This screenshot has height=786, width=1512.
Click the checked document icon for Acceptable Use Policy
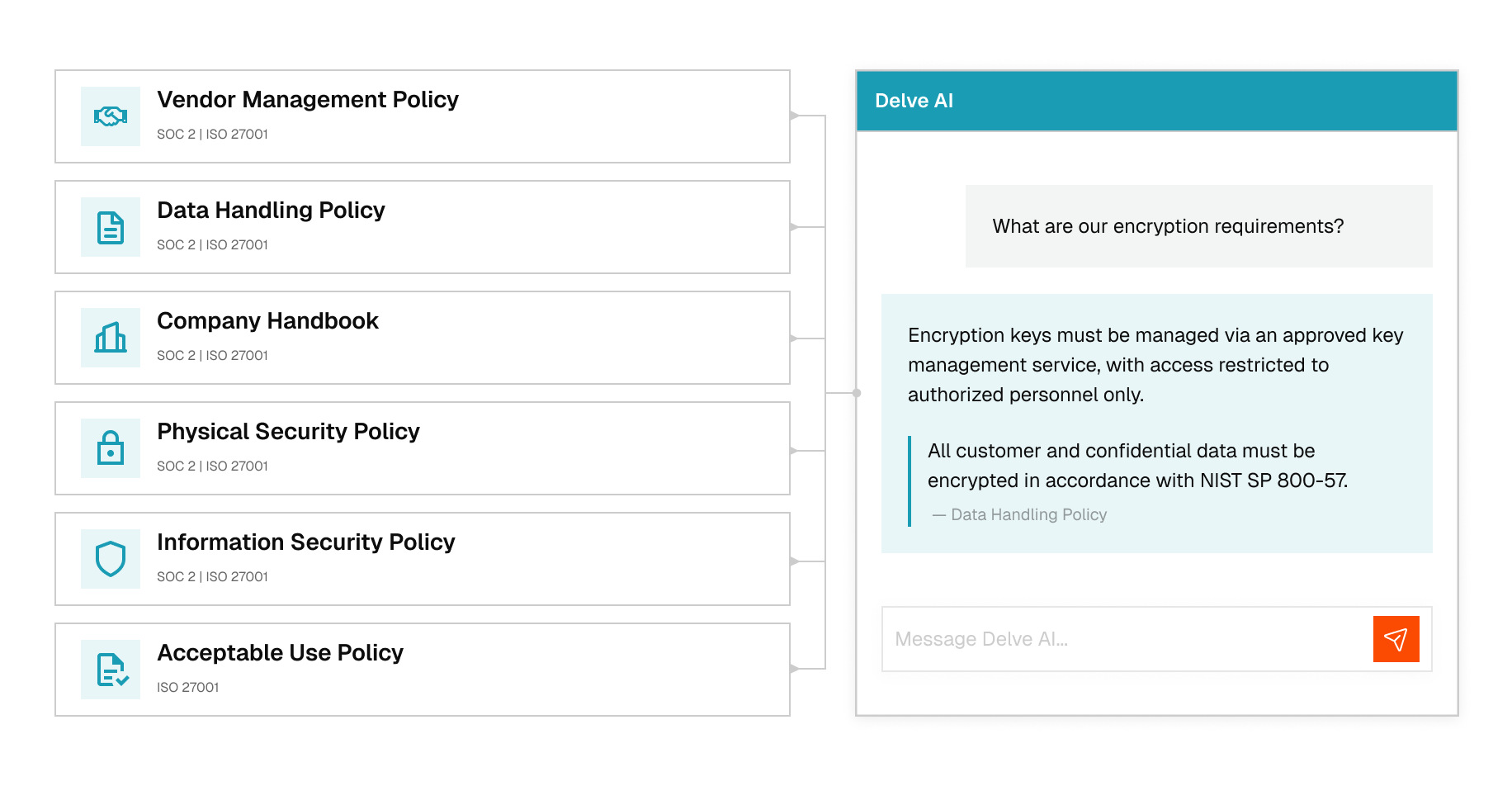click(111, 670)
